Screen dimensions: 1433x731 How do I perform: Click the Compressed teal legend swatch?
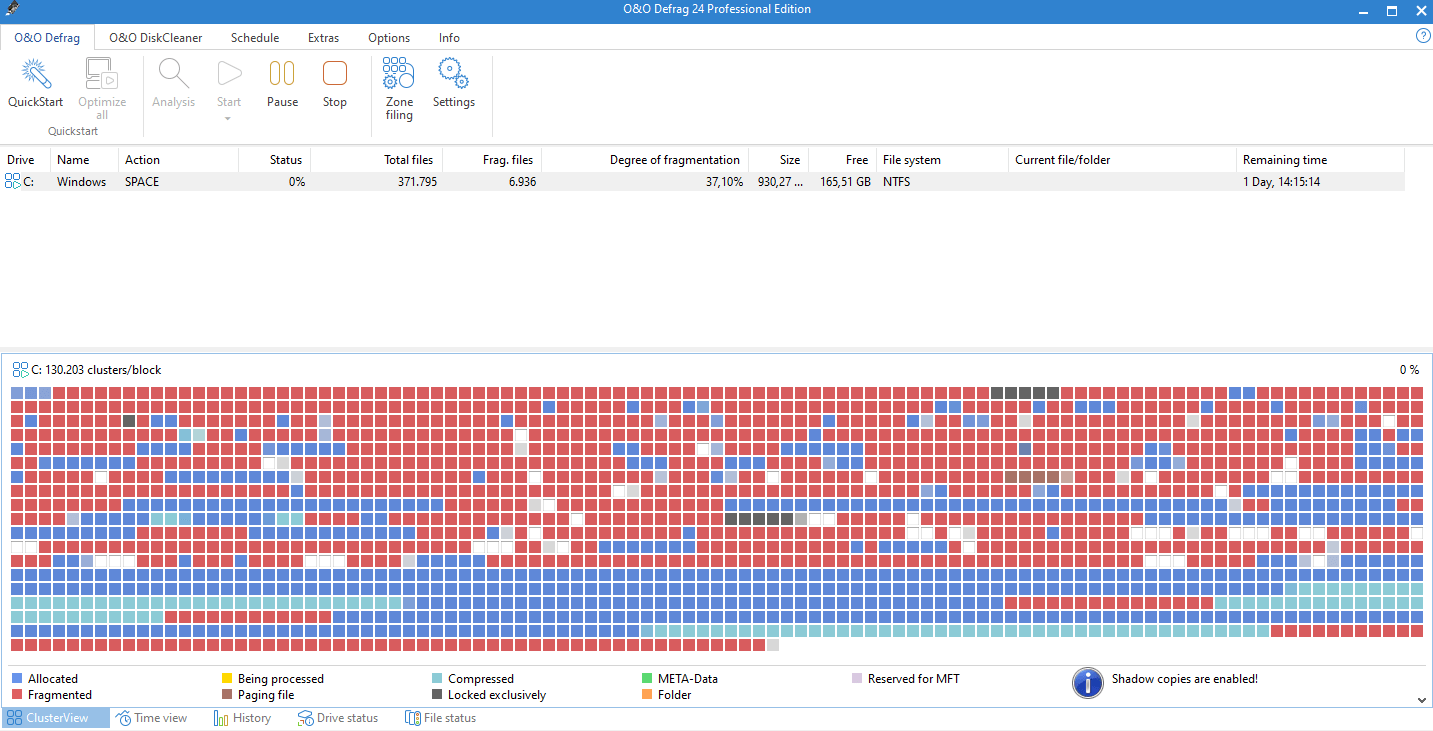(x=437, y=679)
